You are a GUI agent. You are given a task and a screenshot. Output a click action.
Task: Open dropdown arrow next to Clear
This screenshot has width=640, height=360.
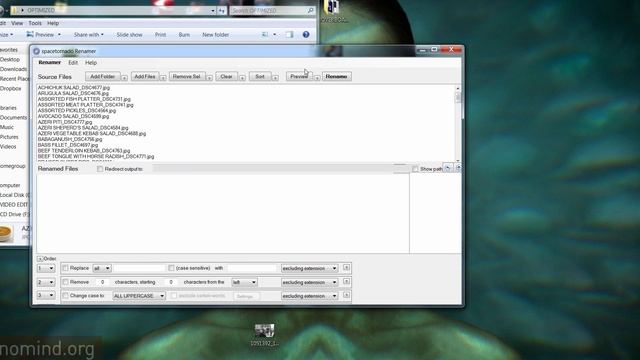point(242,78)
